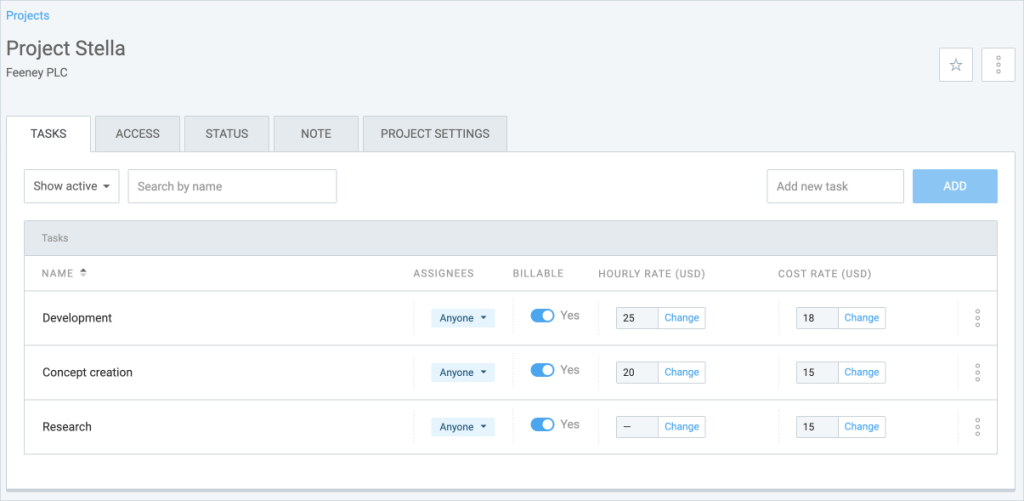Select the Development task name
The image size is (1024, 501).
click(x=77, y=318)
